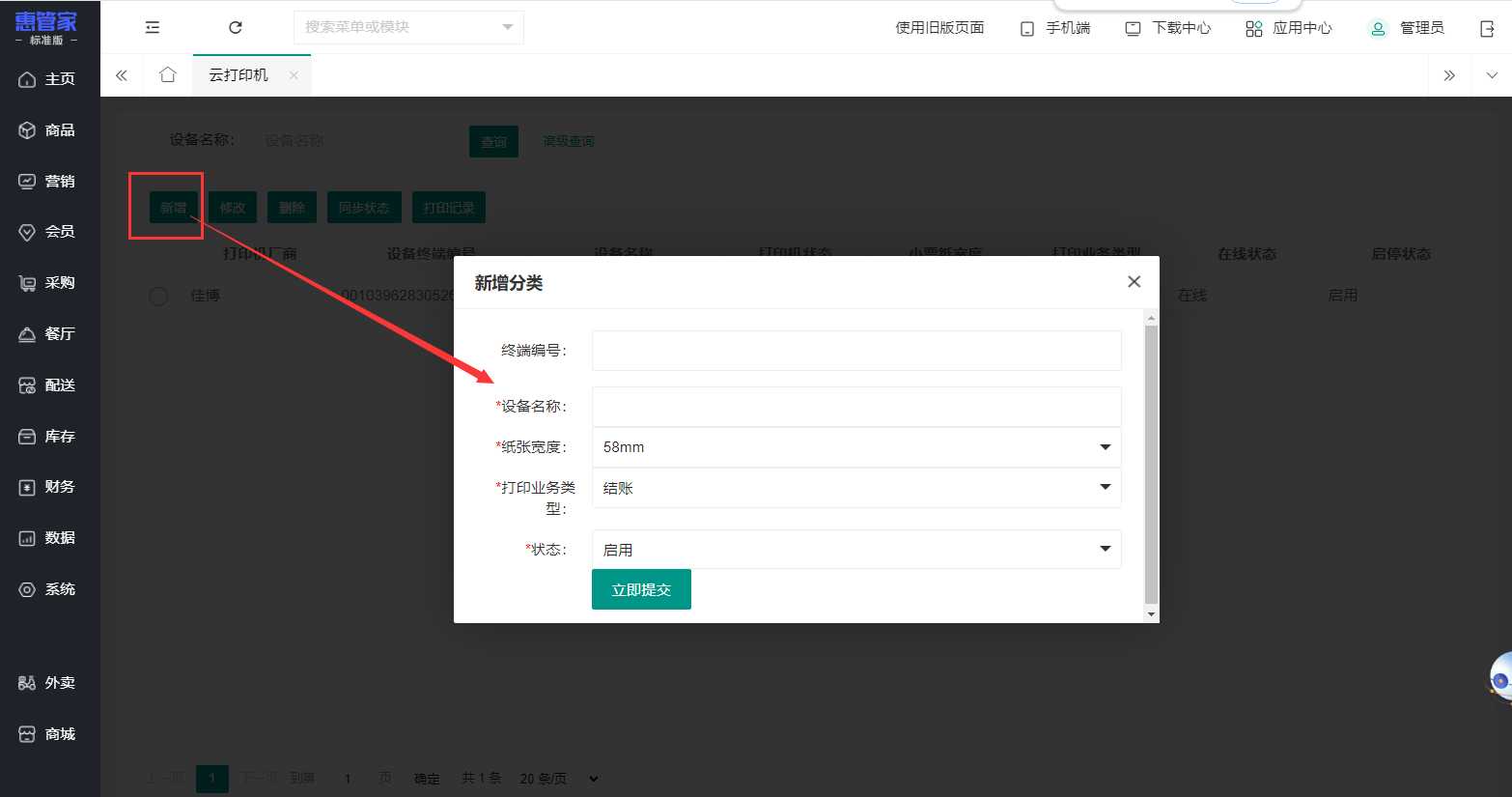Expand the 状态 启用 dropdown
This screenshot has height=797, width=1512.
(x=856, y=550)
